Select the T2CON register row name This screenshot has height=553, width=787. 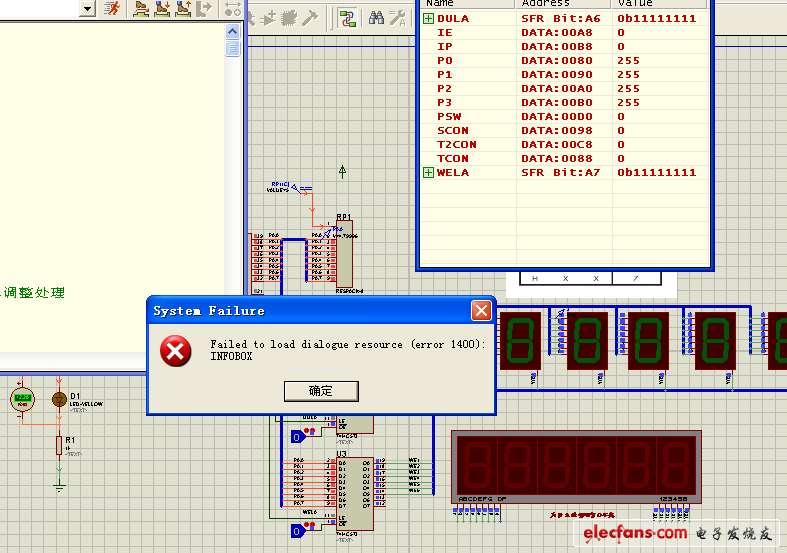[x=457, y=145]
